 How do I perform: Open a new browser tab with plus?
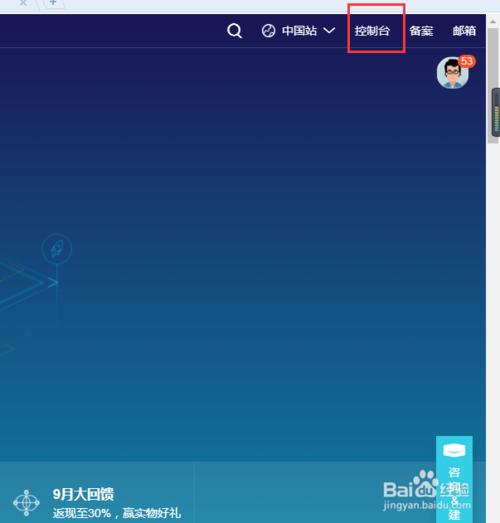(53, 3)
